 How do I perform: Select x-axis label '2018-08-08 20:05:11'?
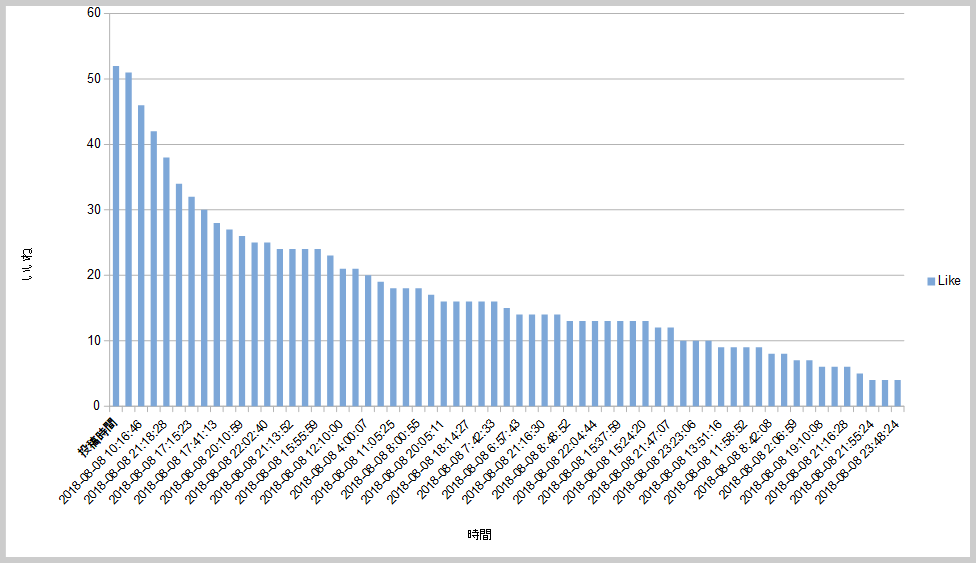pos(403,461)
